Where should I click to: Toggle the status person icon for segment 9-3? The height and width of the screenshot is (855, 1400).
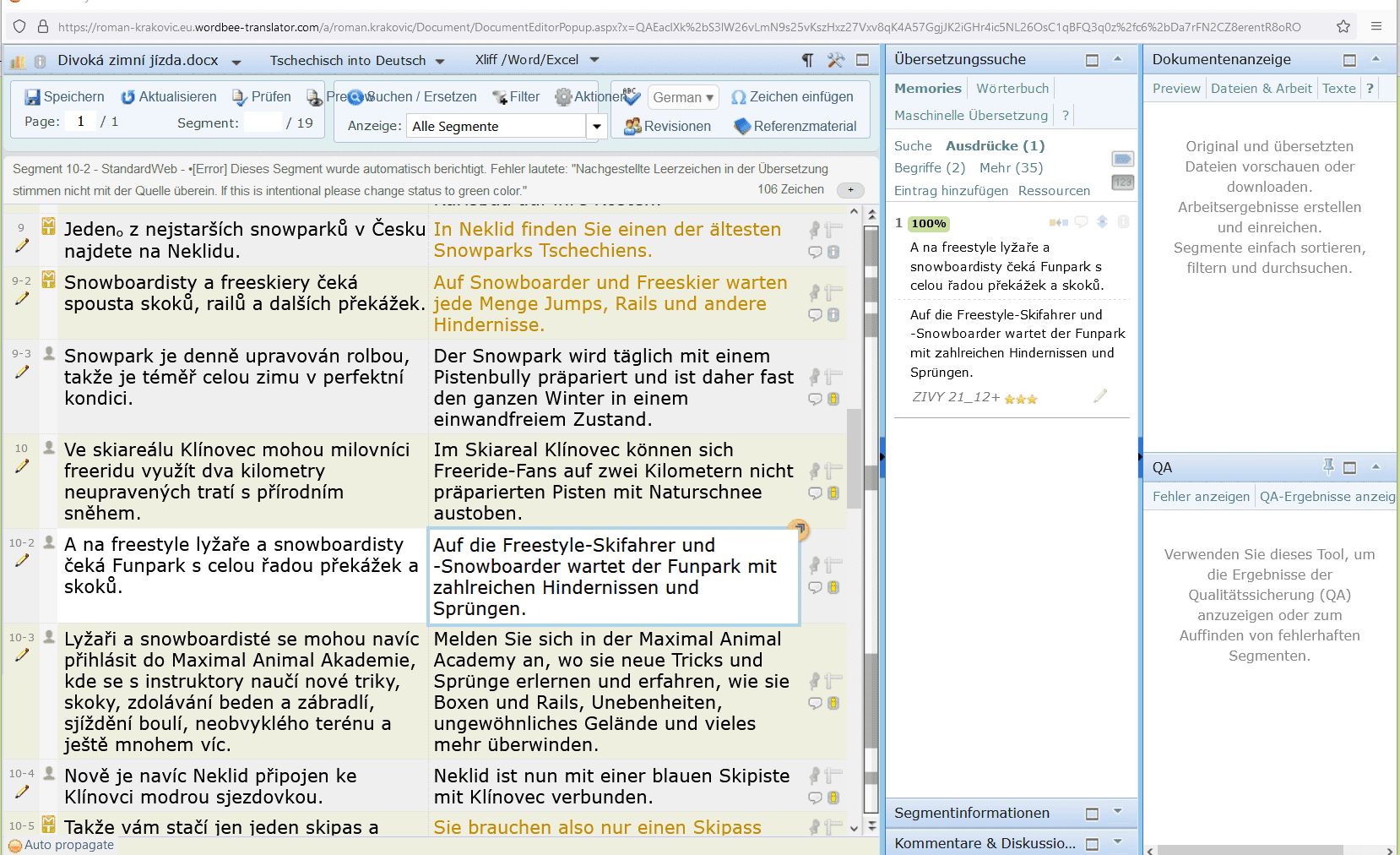pos(49,353)
